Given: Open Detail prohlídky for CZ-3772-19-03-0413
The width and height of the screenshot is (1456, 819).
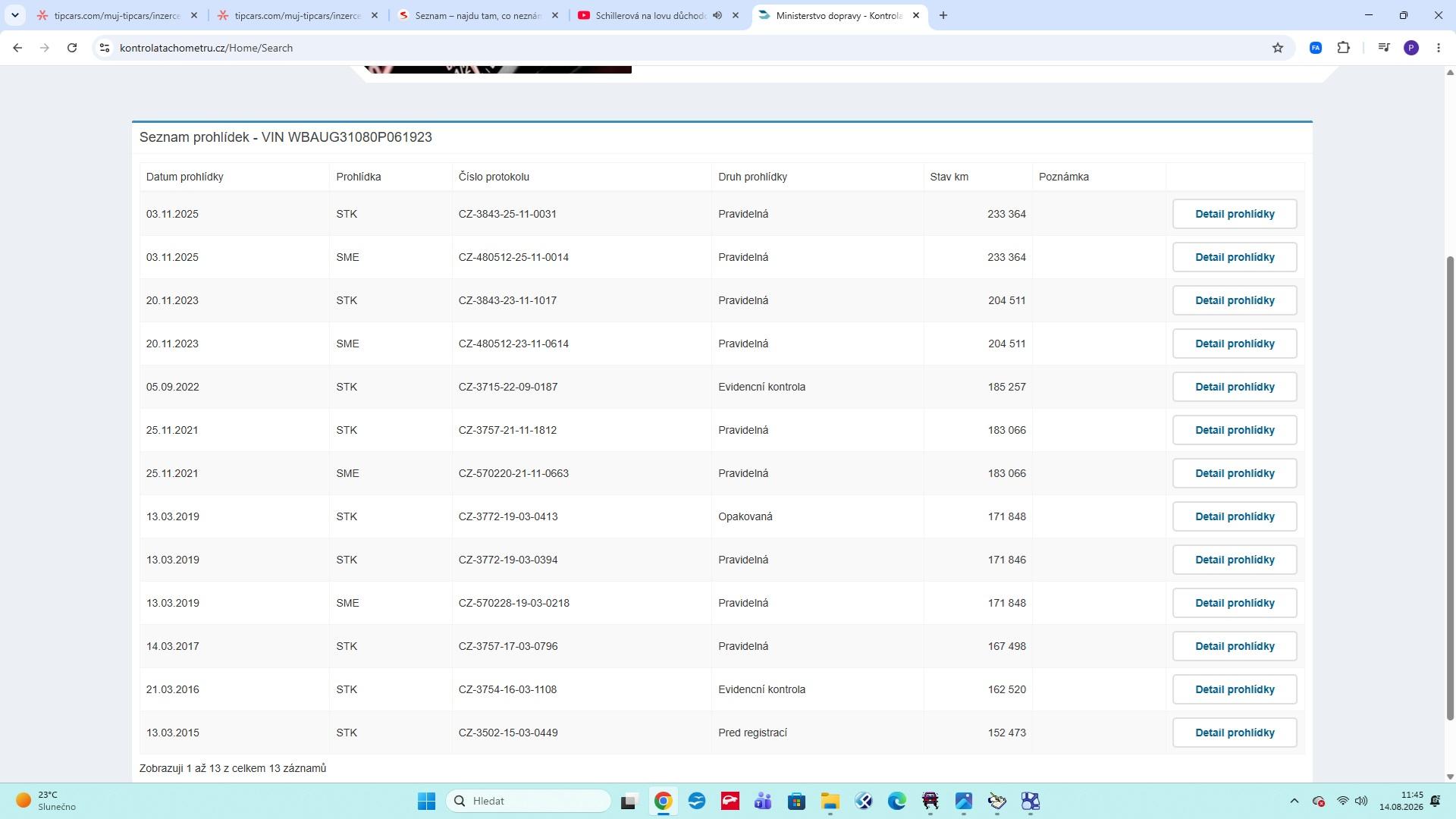Looking at the screenshot, I should pos(1235,516).
